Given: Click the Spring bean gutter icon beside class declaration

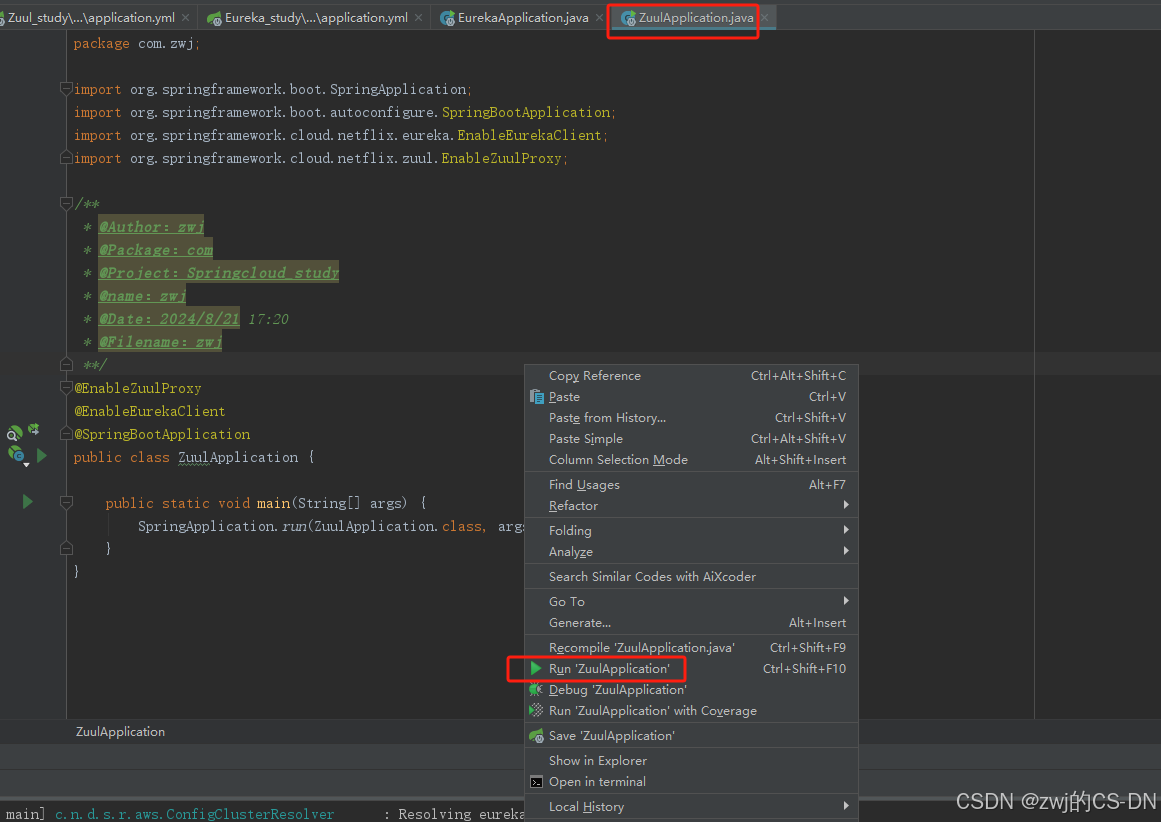Looking at the screenshot, I should click(x=16, y=455).
